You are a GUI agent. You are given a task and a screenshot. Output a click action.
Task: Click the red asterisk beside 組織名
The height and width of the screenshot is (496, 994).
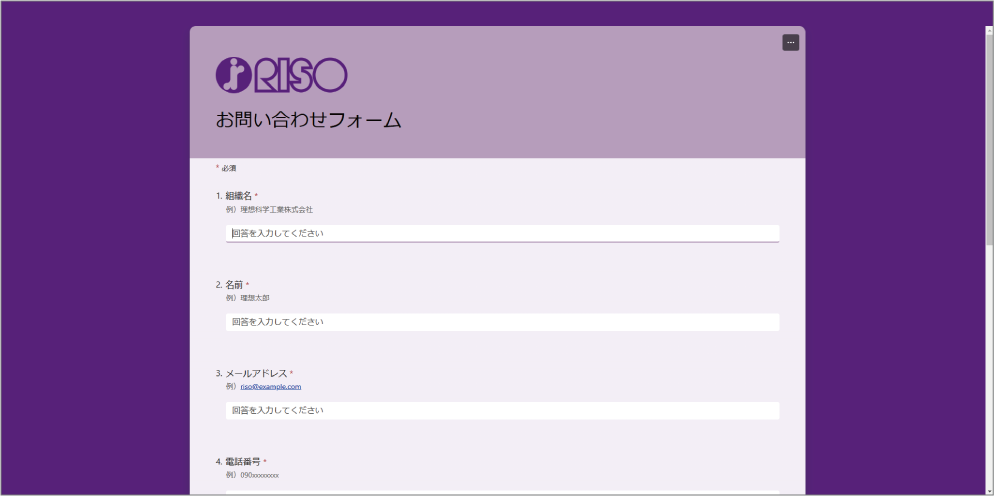pos(256,196)
